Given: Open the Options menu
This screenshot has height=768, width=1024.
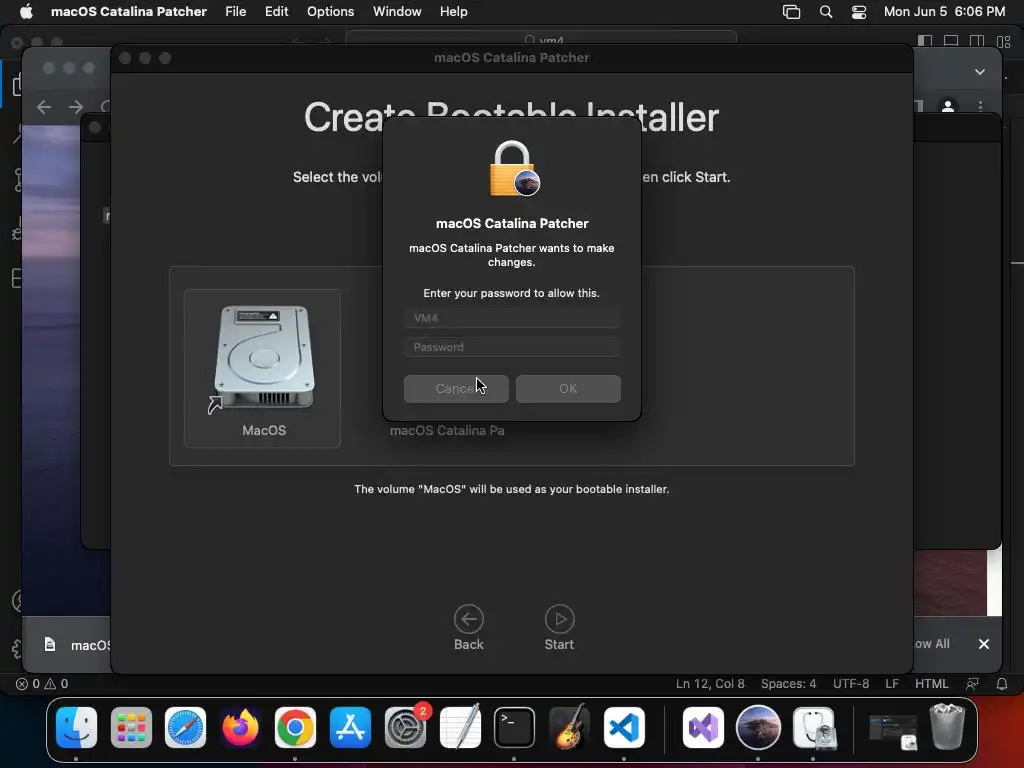Looking at the screenshot, I should (330, 12).
